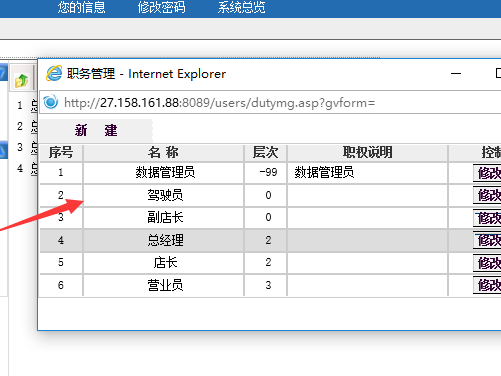
Task: Click sequence number 6 in the table
Action: tap(61, 285)
